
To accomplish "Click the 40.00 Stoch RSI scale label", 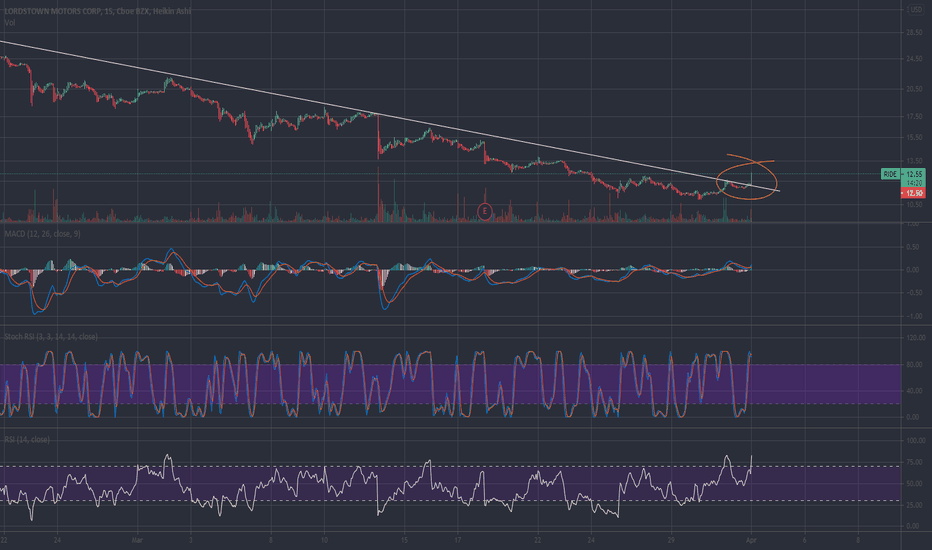I will [914, 391].
